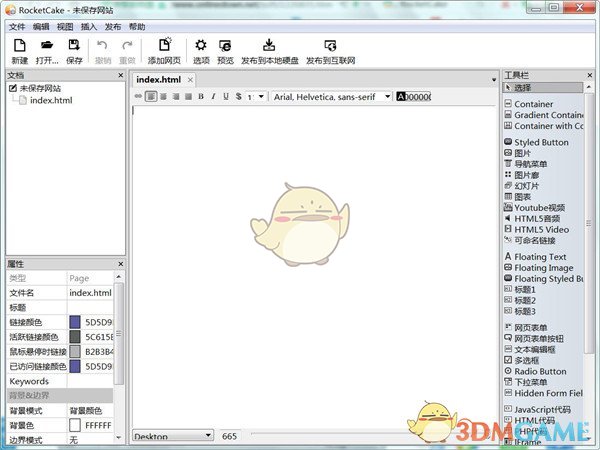
Task: Click the 链接颜色 color swatch
Action: pos(75,322)
